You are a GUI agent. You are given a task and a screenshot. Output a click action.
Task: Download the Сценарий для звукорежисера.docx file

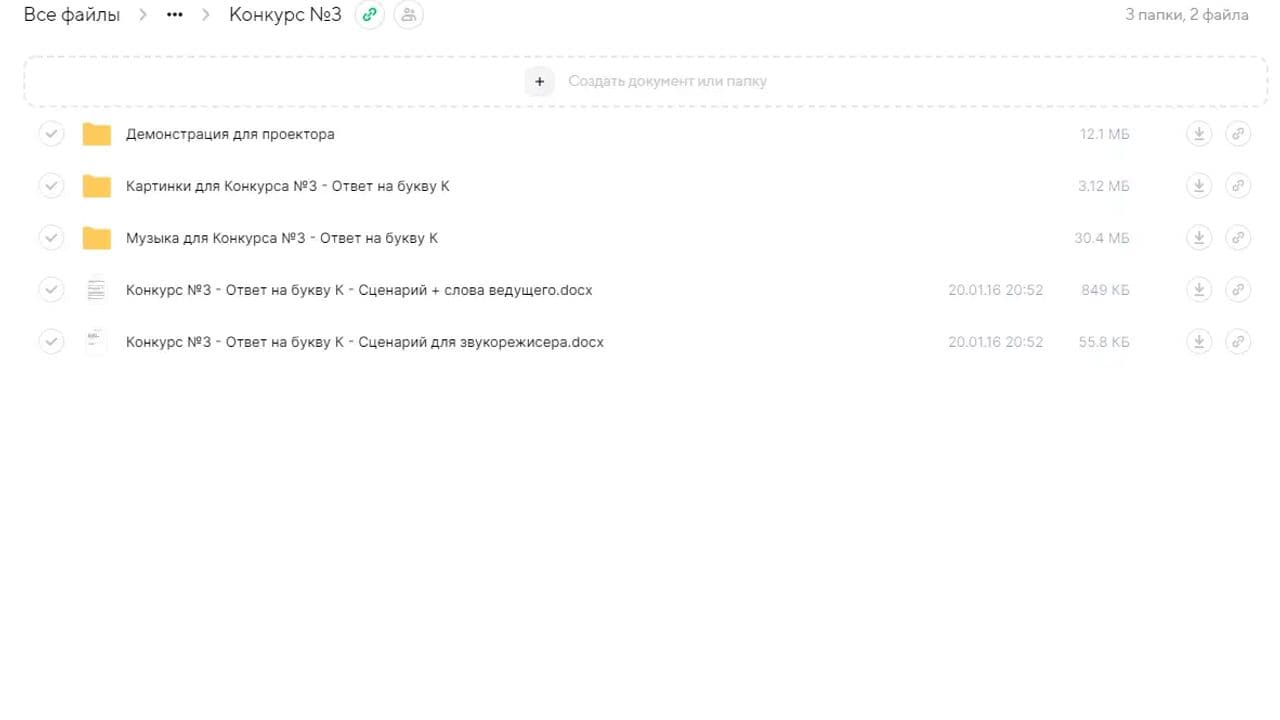(x=1198, y=342)
